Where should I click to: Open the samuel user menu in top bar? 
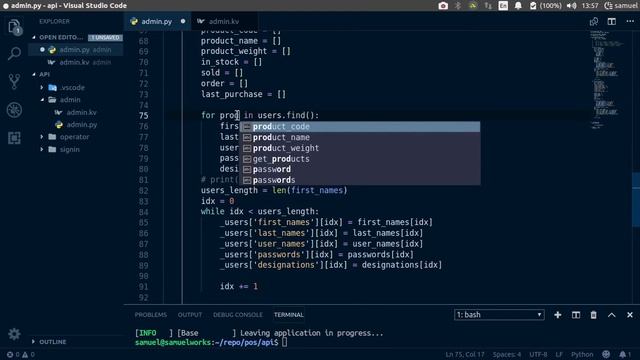[x=621, y=6]
